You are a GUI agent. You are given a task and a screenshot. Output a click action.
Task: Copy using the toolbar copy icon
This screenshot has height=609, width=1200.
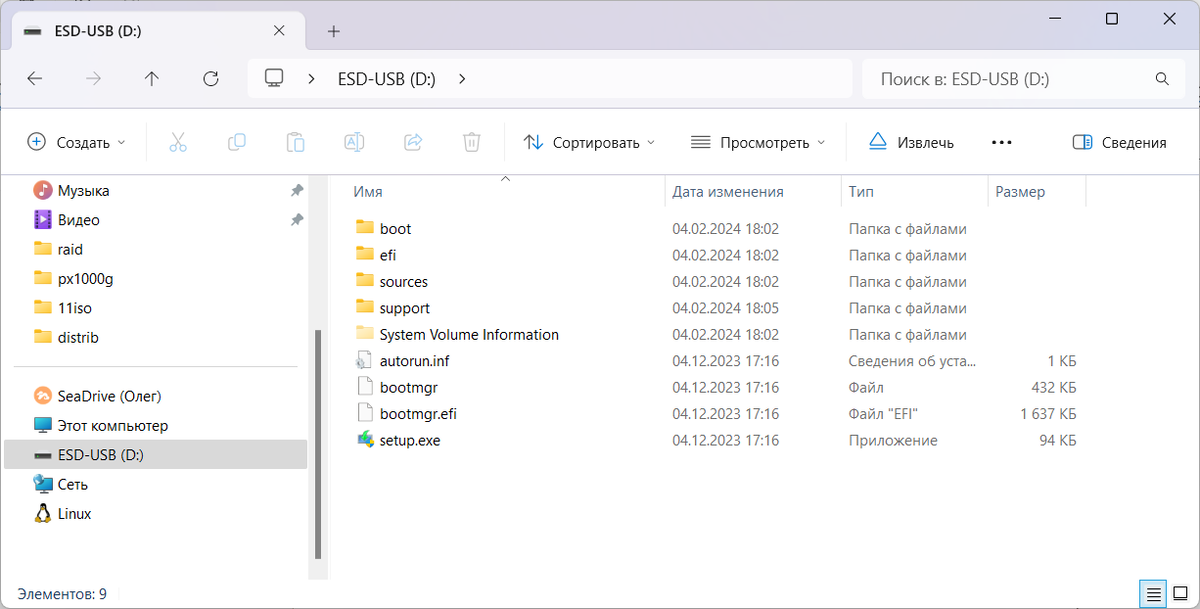tap(237, 142)
